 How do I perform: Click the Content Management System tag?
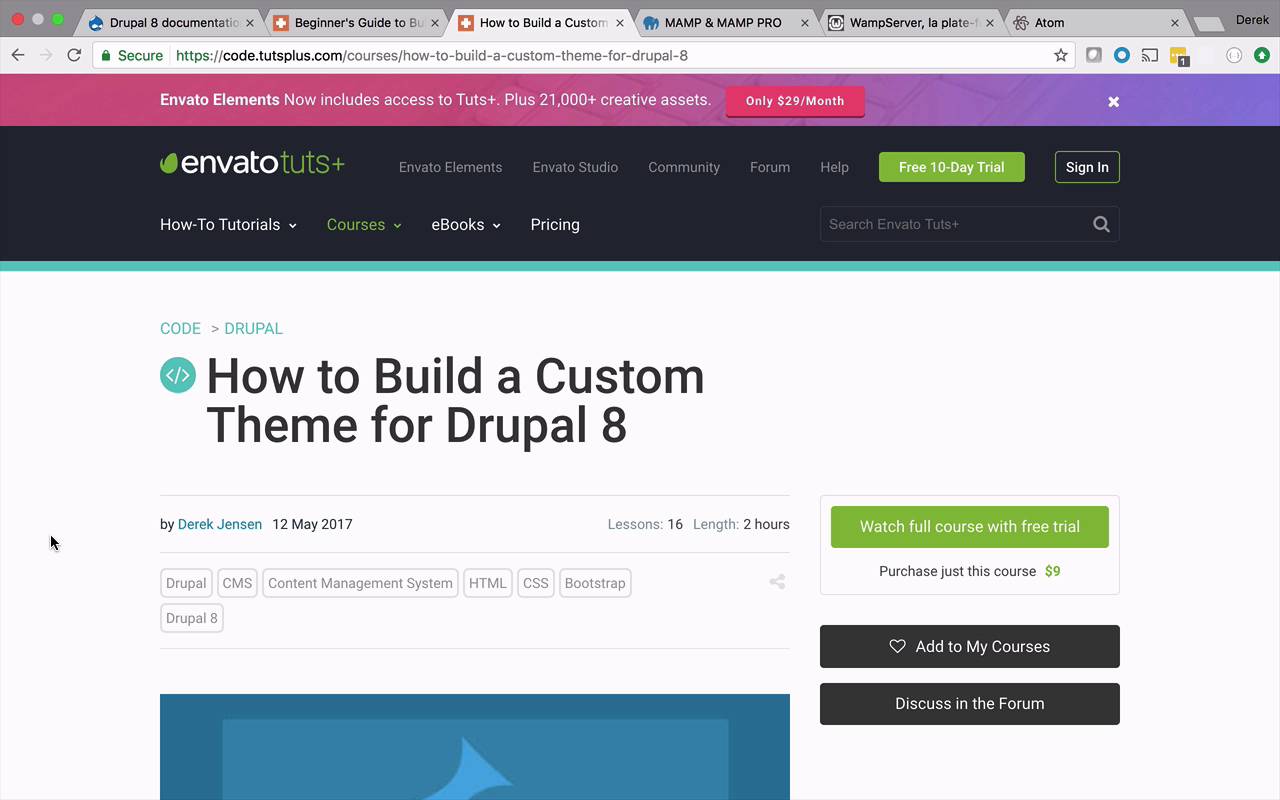coord(360,583)
